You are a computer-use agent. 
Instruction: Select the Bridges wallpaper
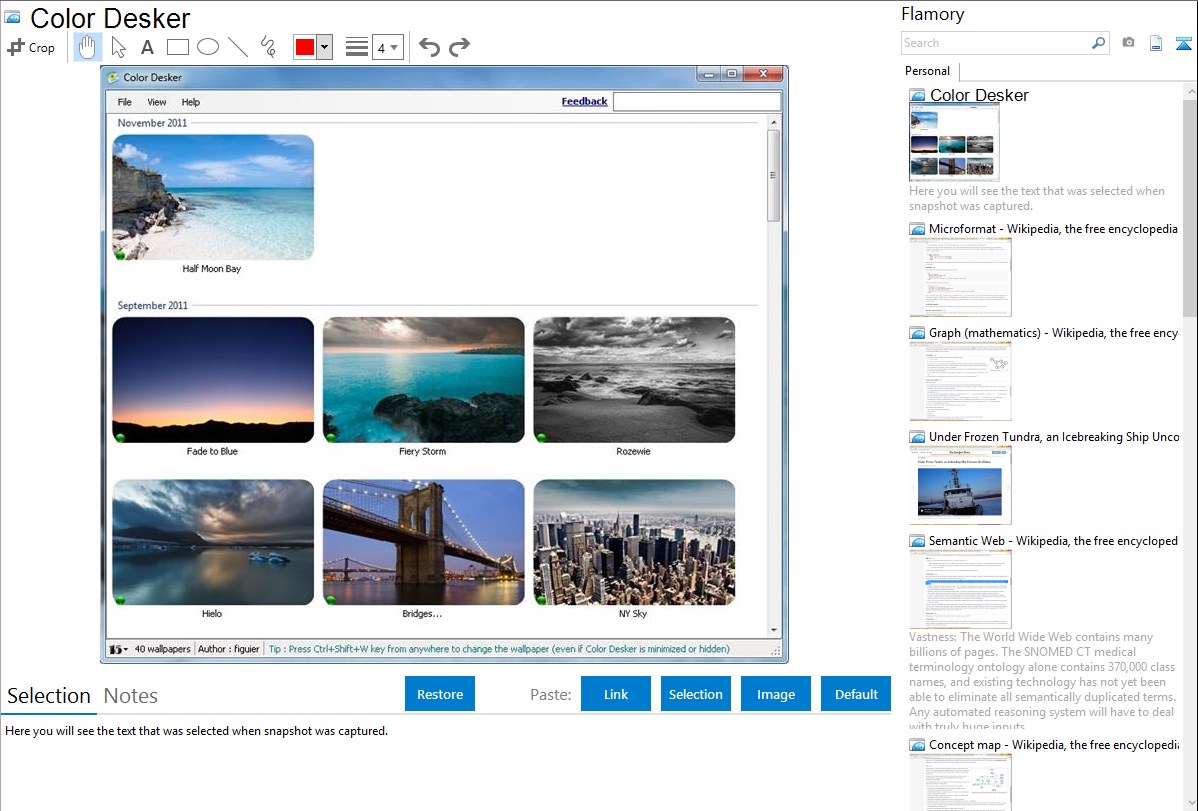[423, 542]
